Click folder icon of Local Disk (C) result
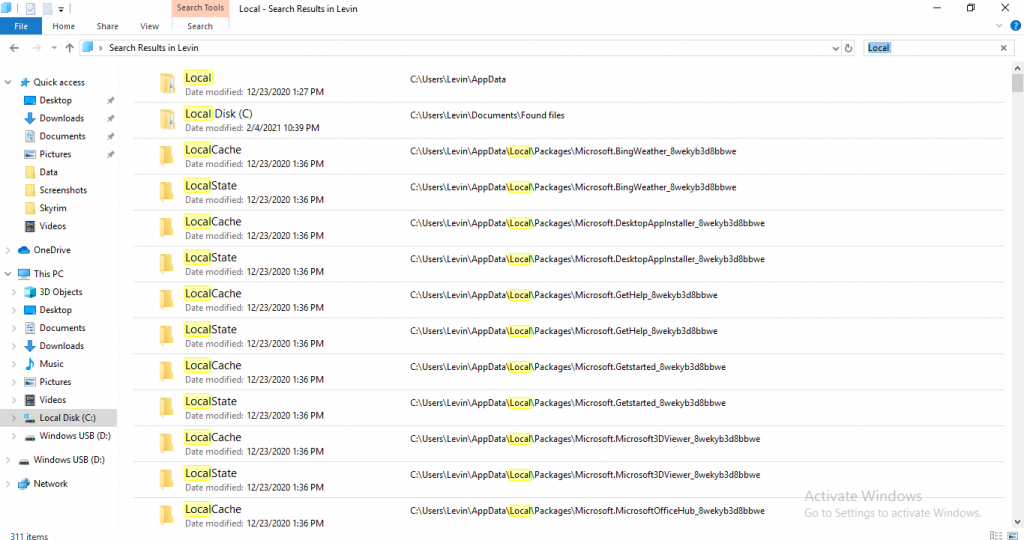The image size is (1024, 540). click(x=167, y=119)
